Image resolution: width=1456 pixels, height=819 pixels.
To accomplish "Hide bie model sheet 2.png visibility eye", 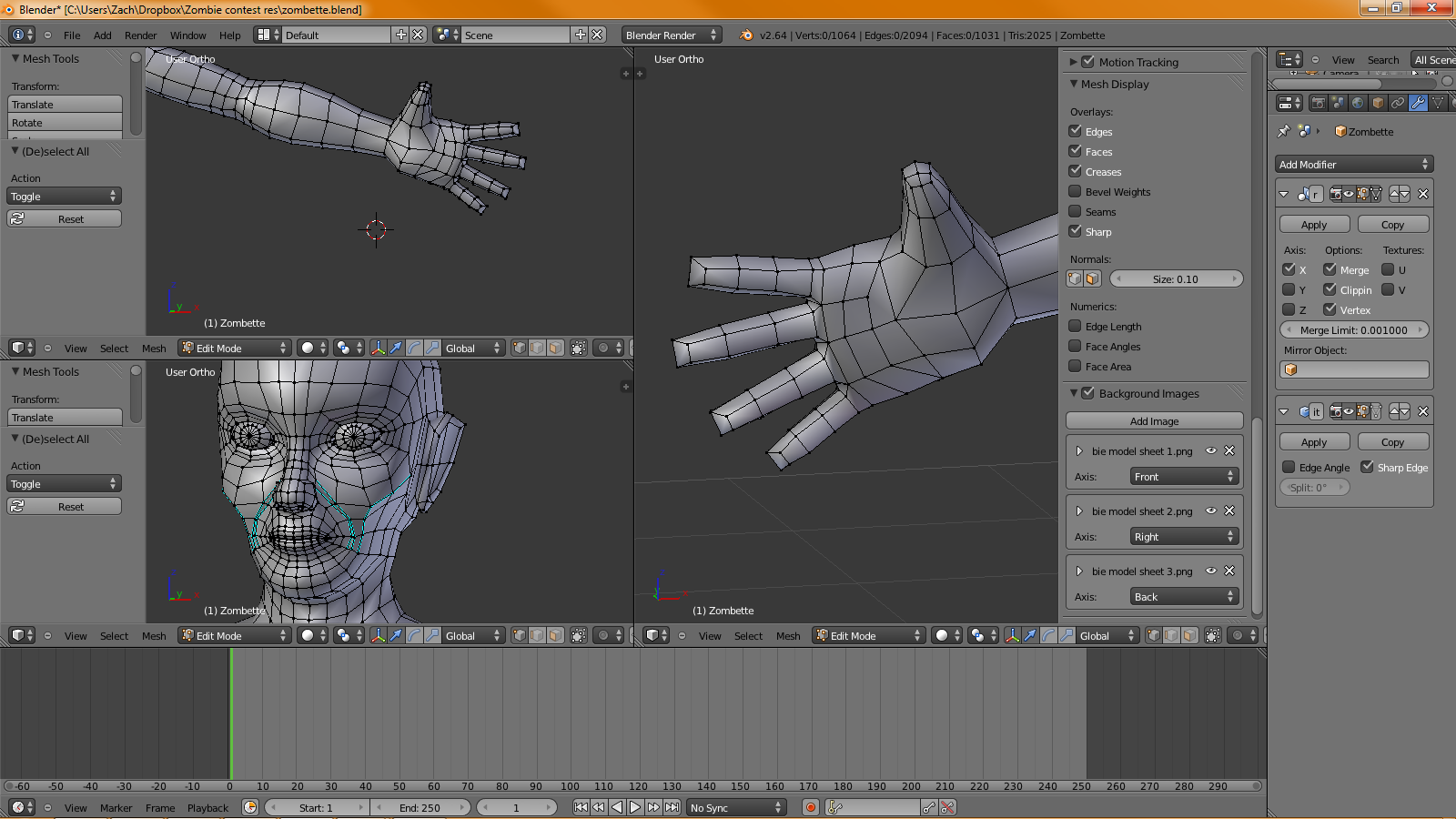I will 1211,511.
